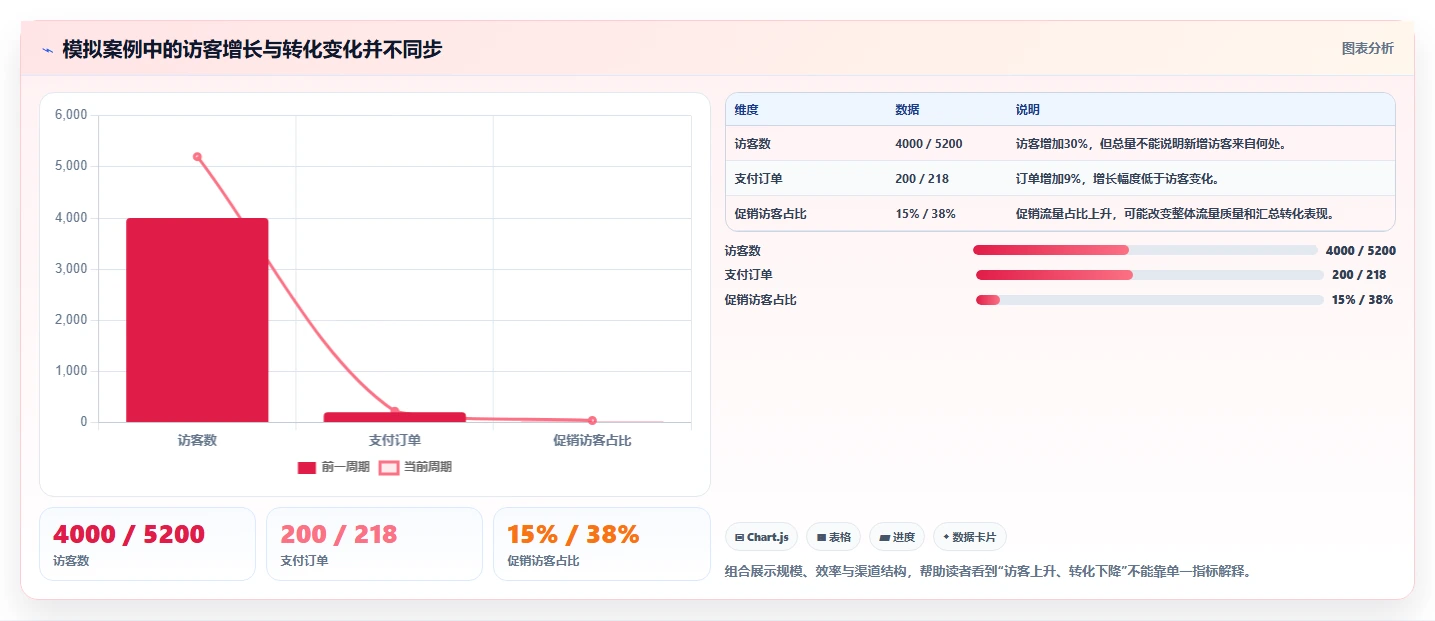The width and height of the screenshot is (1435, 621).
Task: Click the 访客数 progress bar
Action: coord(1145,250)
